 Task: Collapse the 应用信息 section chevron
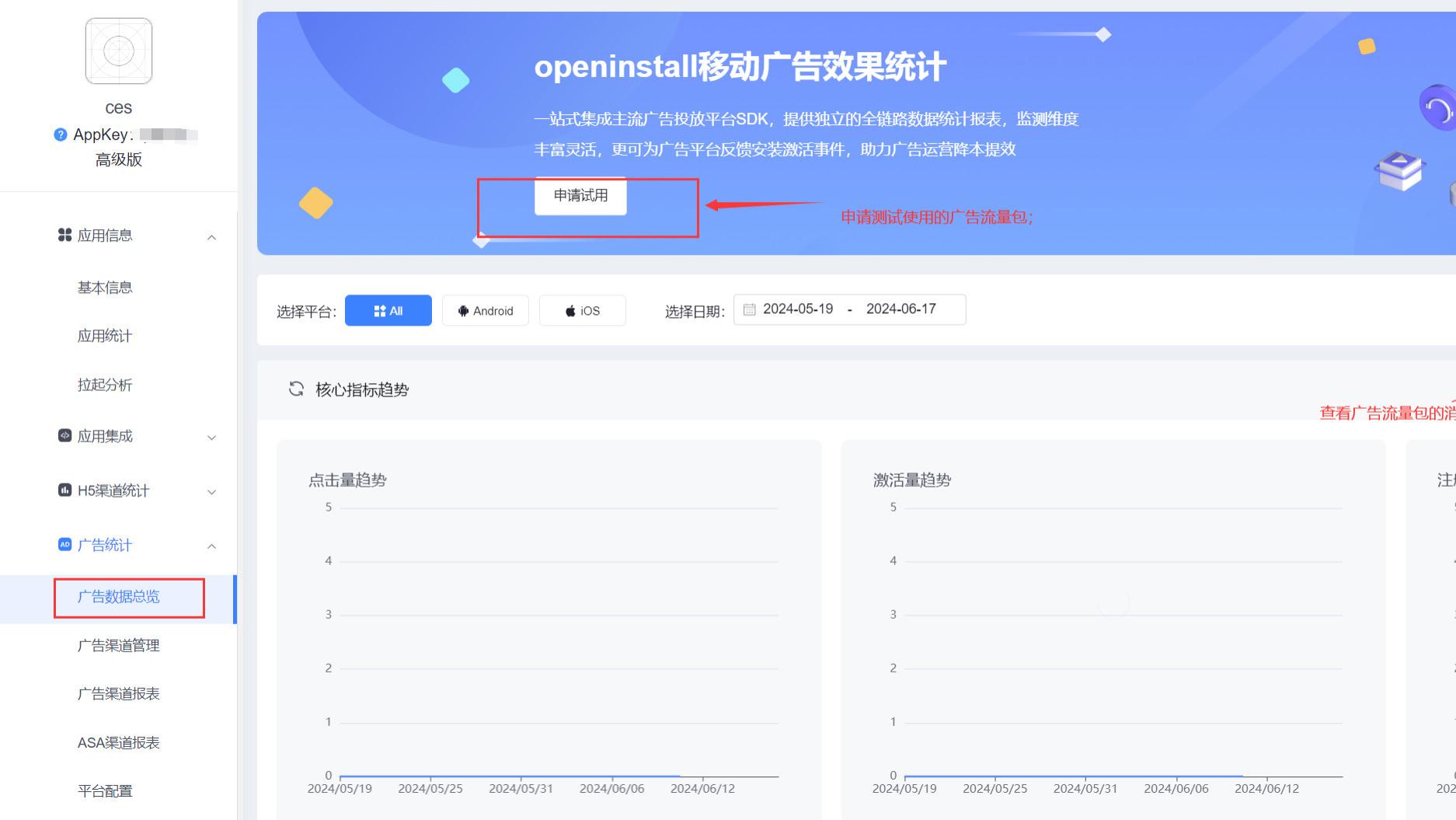211,237
